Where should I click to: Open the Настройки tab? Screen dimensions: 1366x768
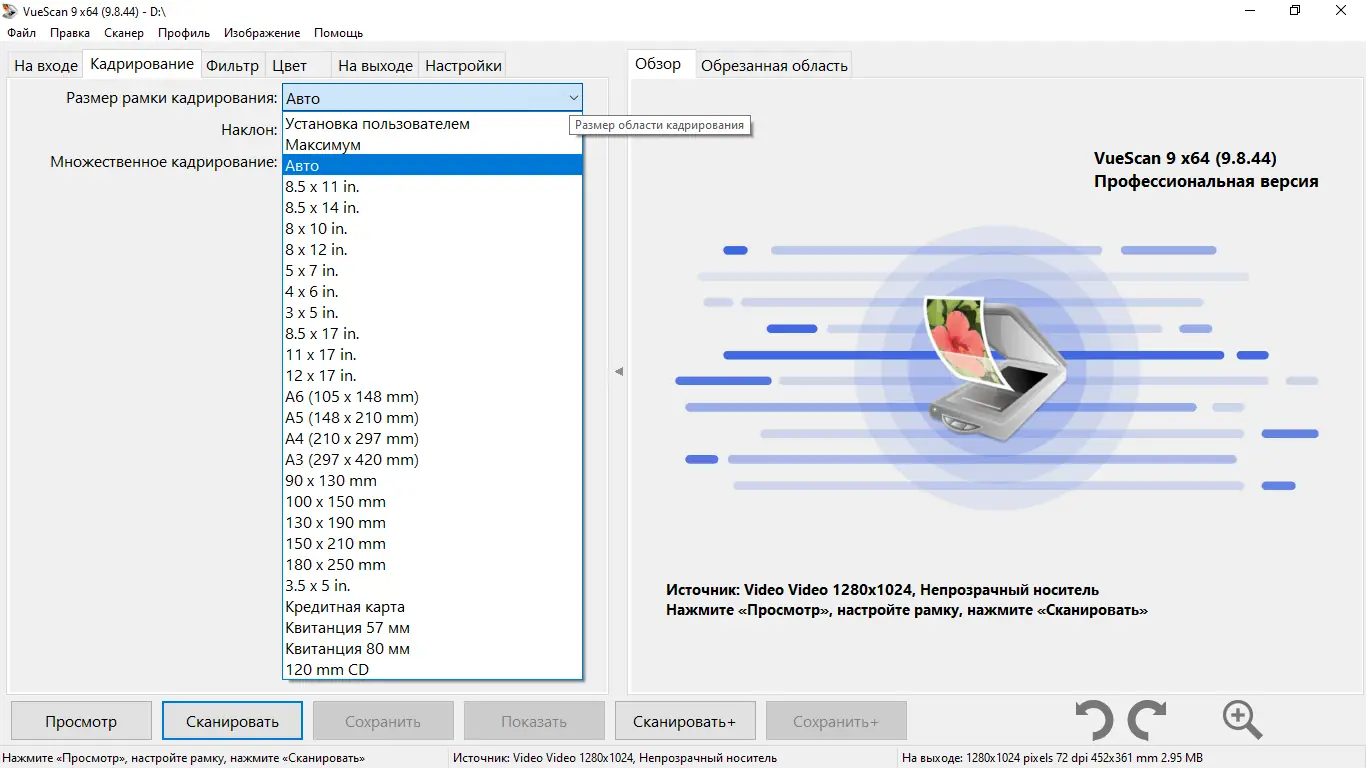463,65
